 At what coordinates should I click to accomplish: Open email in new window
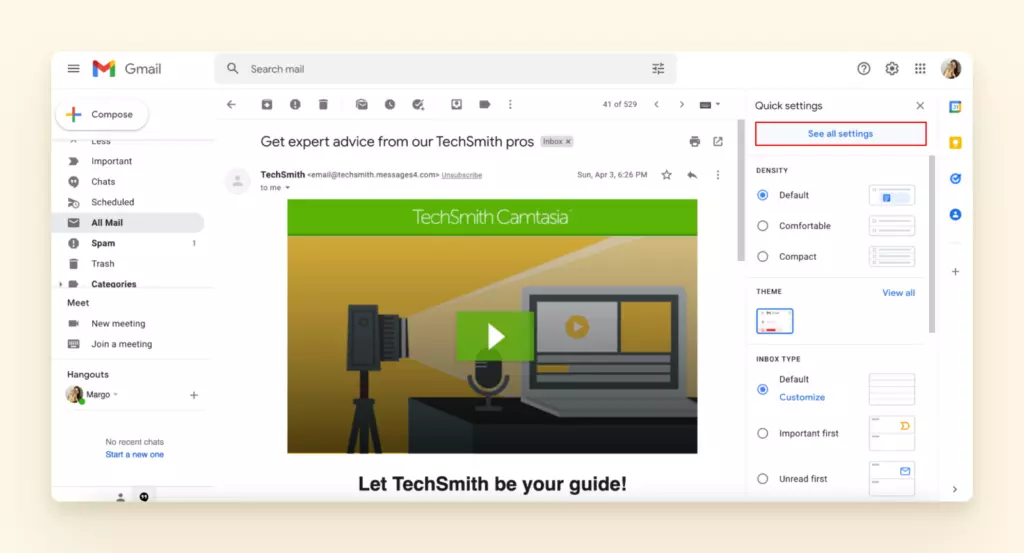click(x=718, y=142)
